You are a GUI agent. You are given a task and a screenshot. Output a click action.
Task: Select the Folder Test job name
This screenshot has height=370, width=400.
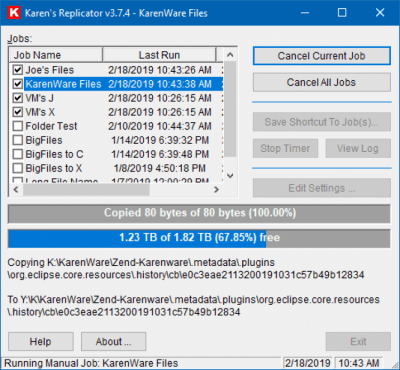coord(51,126)
